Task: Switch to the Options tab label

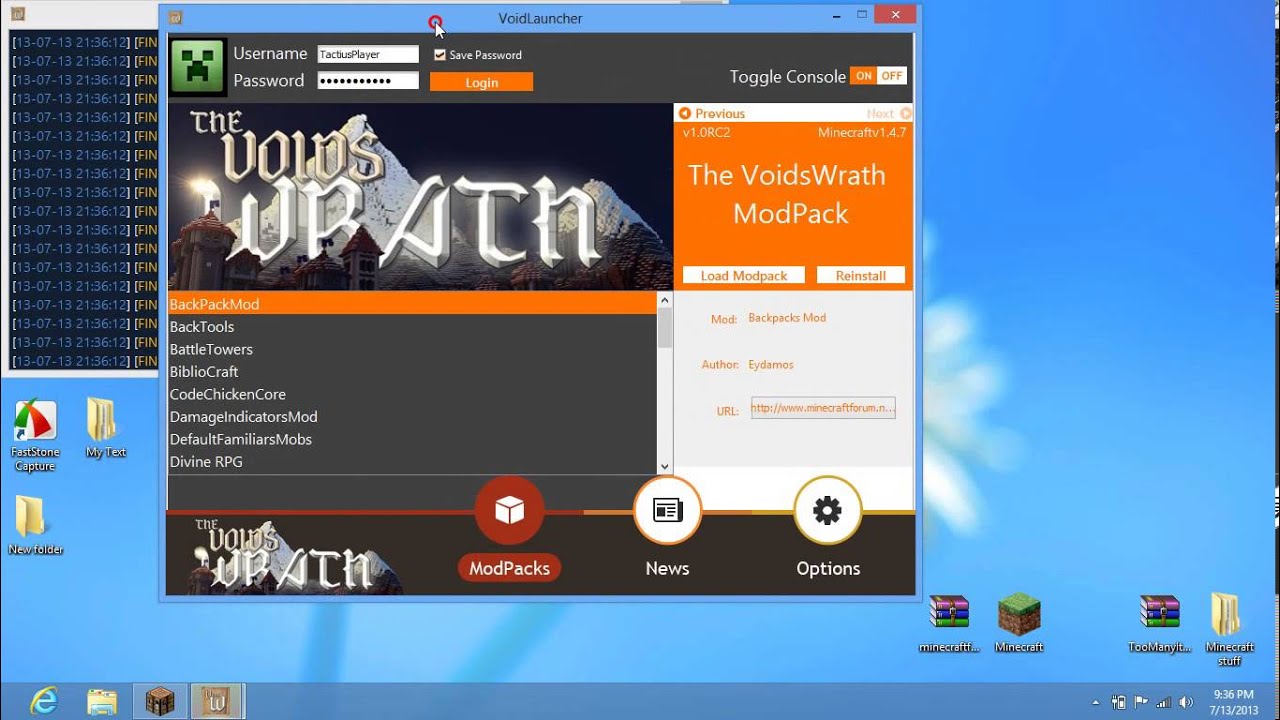Action: (828, 568)
